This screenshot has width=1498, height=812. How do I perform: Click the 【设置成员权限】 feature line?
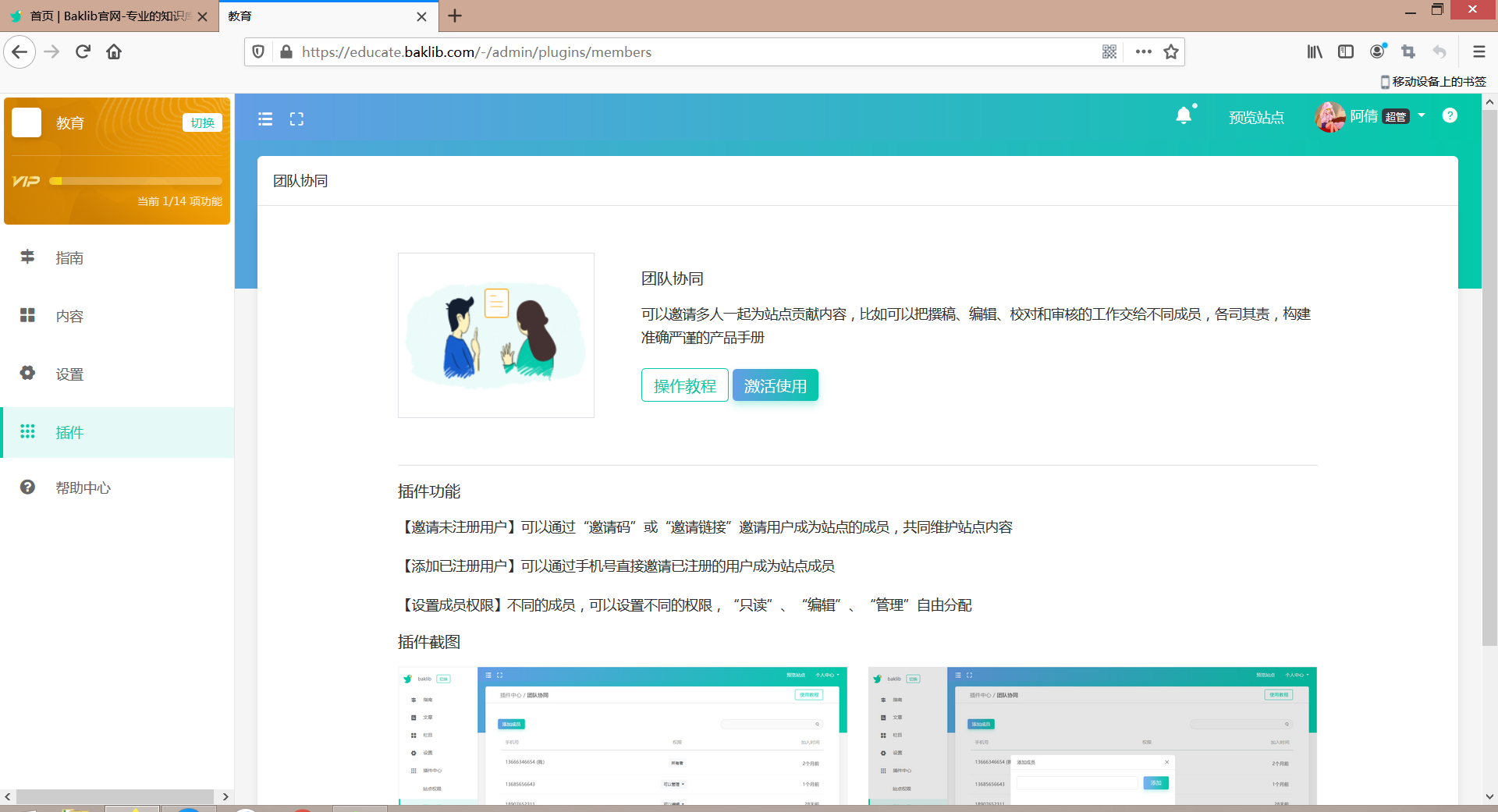tap(685, 605)
